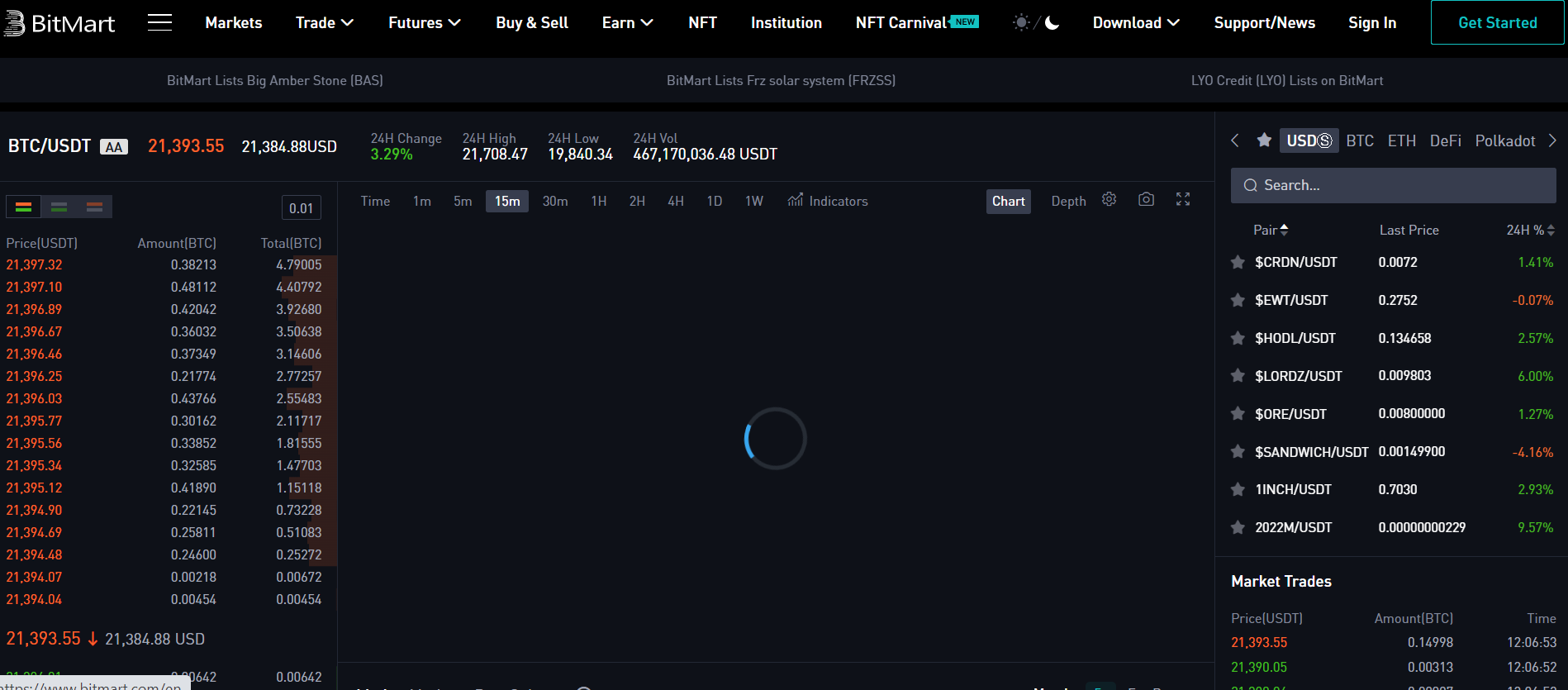Click the BitMart logo
The width and height of the screenshot is (1568, 690).
click(59, 23)
